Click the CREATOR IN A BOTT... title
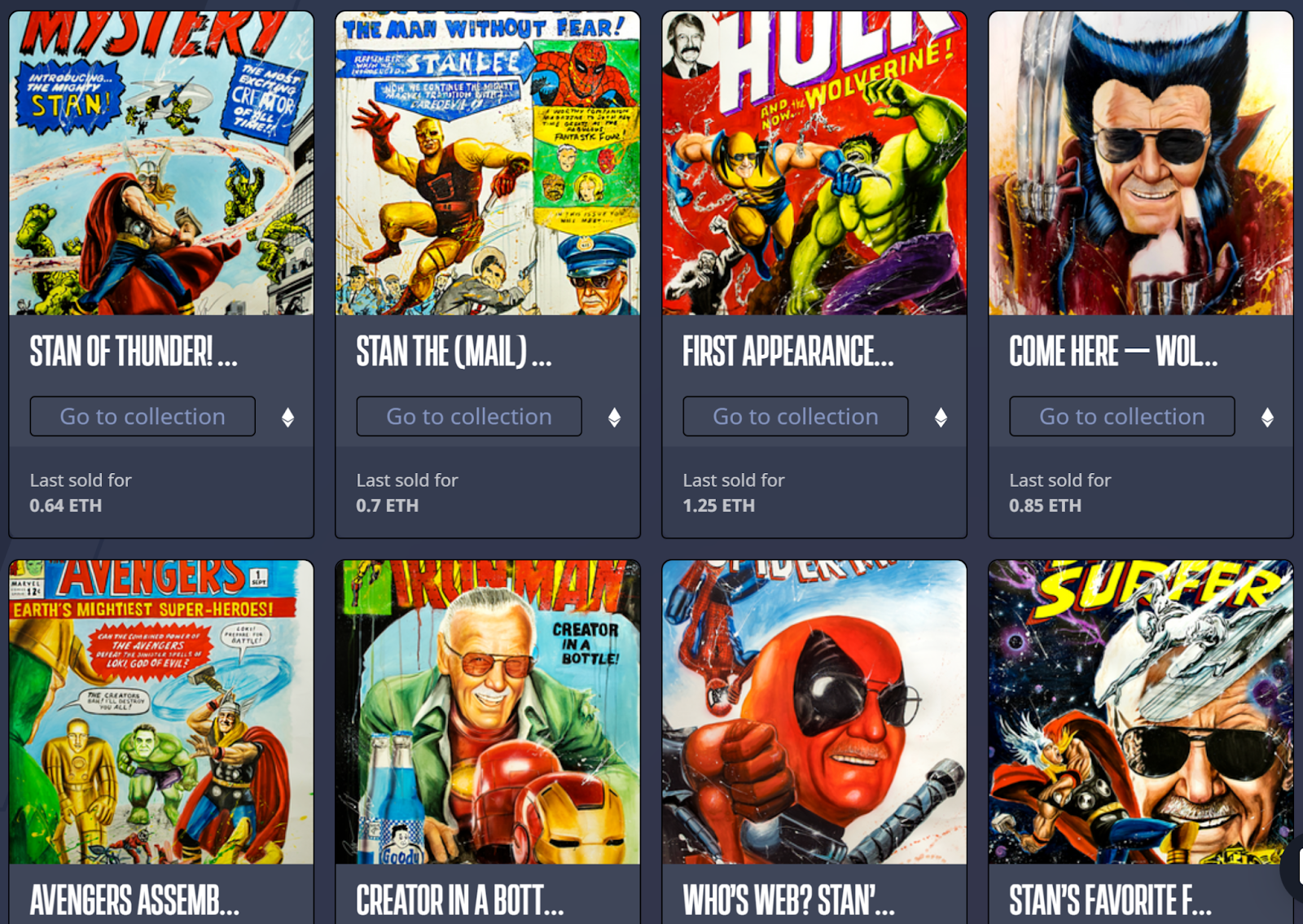1303x924 pixels. coord(460,900)
